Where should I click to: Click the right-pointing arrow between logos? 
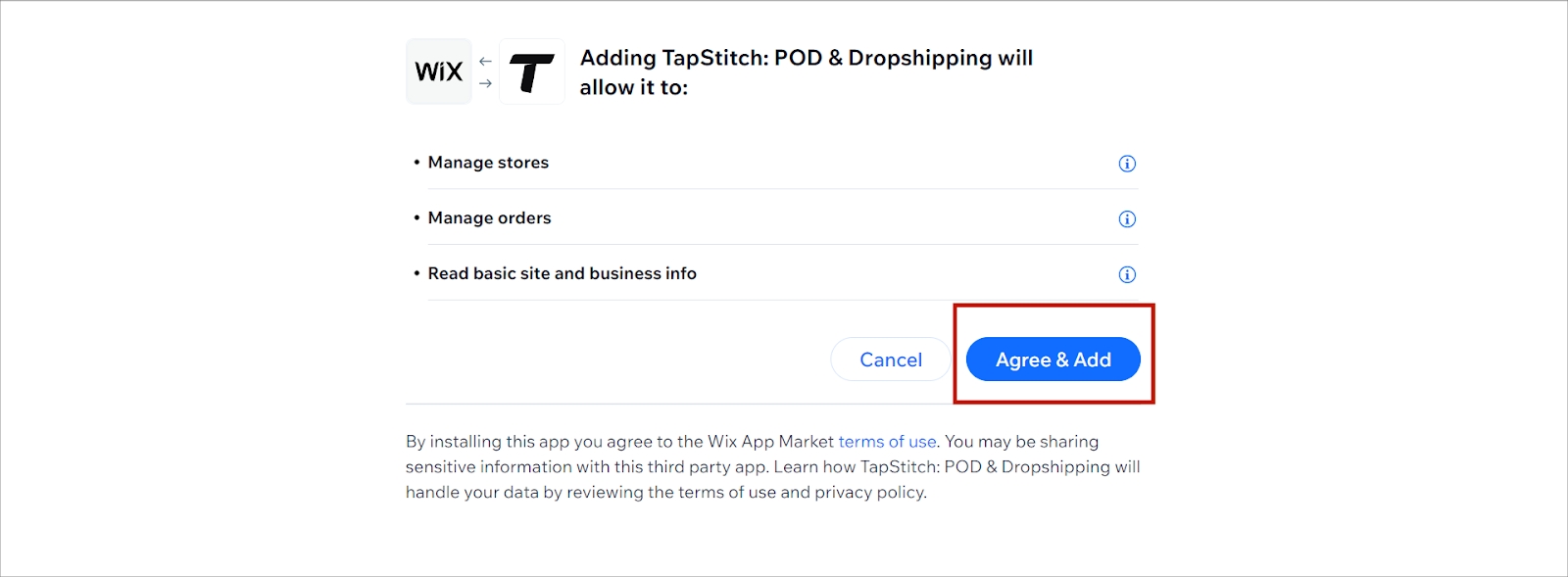(485, 83)
